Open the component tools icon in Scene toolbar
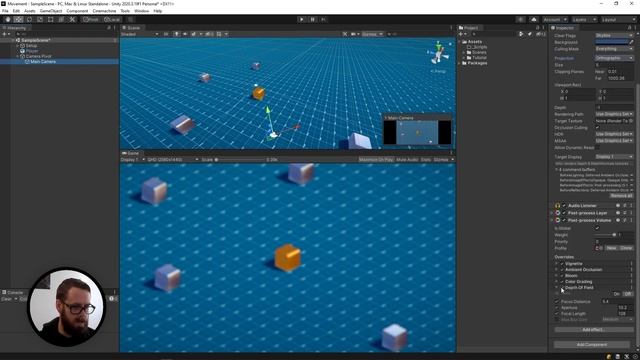This screenshot has height=360, width=640. click(345, 34)
